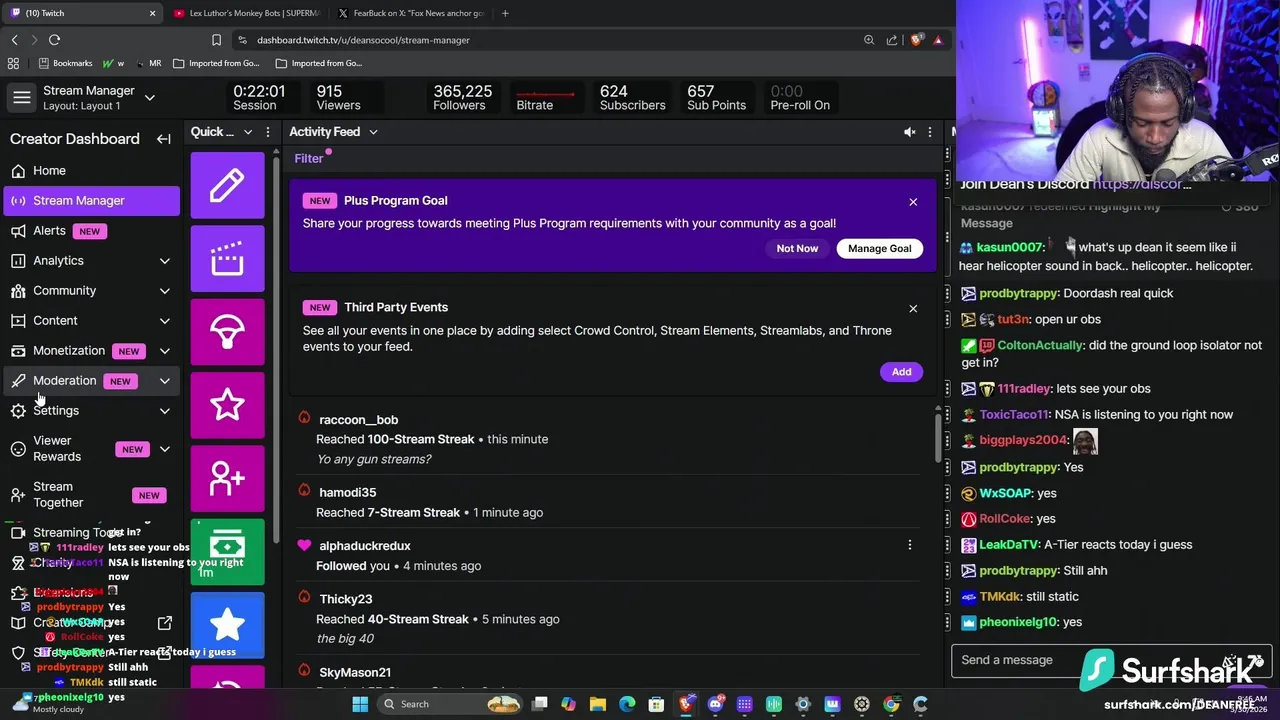The image size is (1280, 720).
Task: Open Discord from the taskbar
Action: [x=715, y=704]
